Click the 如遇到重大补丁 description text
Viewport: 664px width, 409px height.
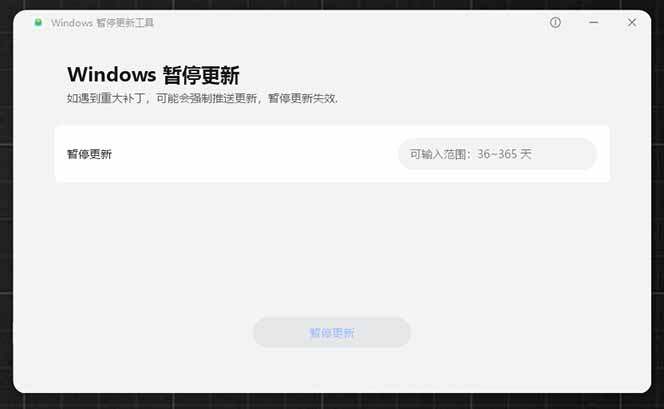(202, 98)
